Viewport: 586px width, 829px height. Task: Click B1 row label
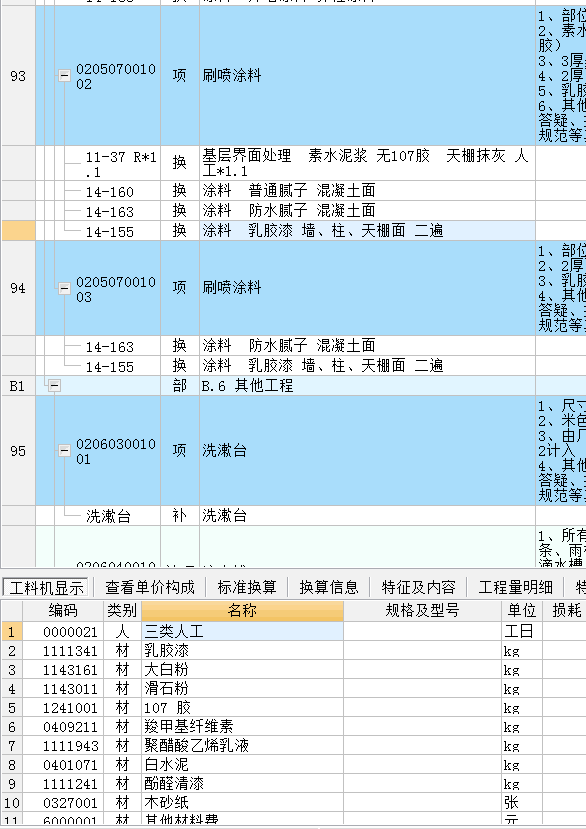pos(17,386)
